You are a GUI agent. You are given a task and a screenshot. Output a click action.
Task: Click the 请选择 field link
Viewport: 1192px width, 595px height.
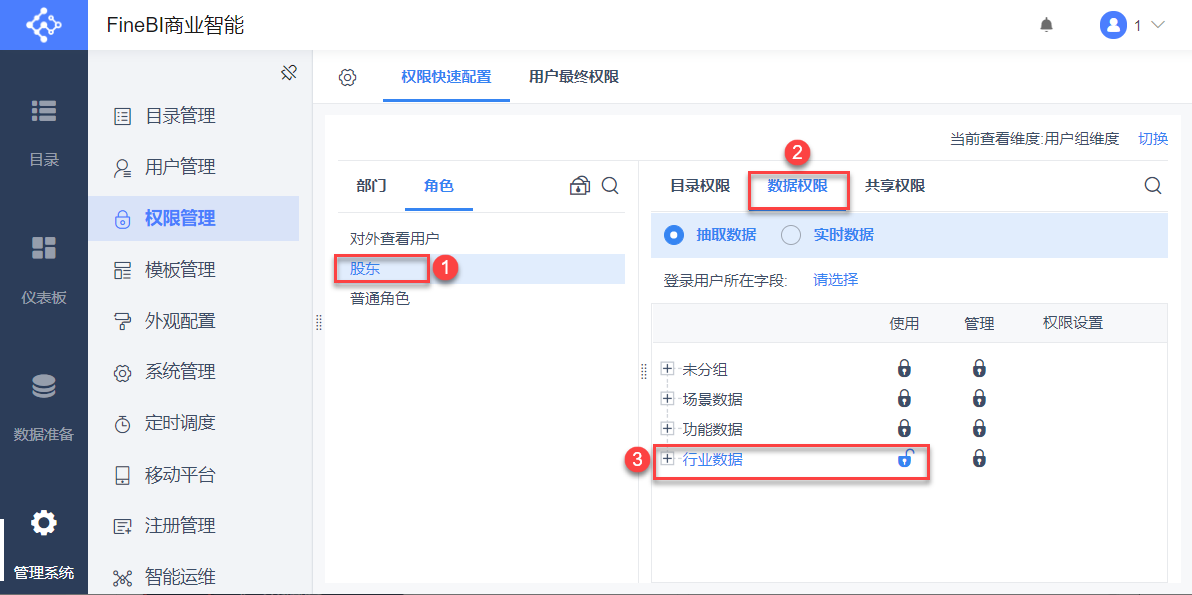[836, 280]
